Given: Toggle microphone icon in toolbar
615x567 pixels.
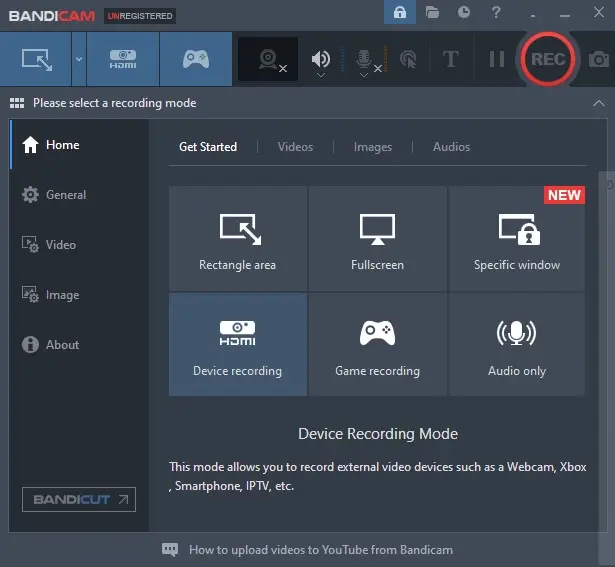Looking at the screenshot, I should [364, 59].
